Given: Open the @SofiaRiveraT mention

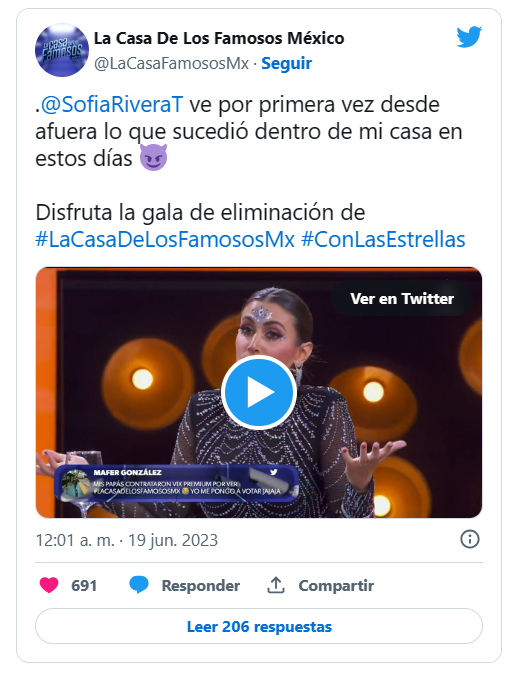Looking at the screenshot, I should pos(112,105).
